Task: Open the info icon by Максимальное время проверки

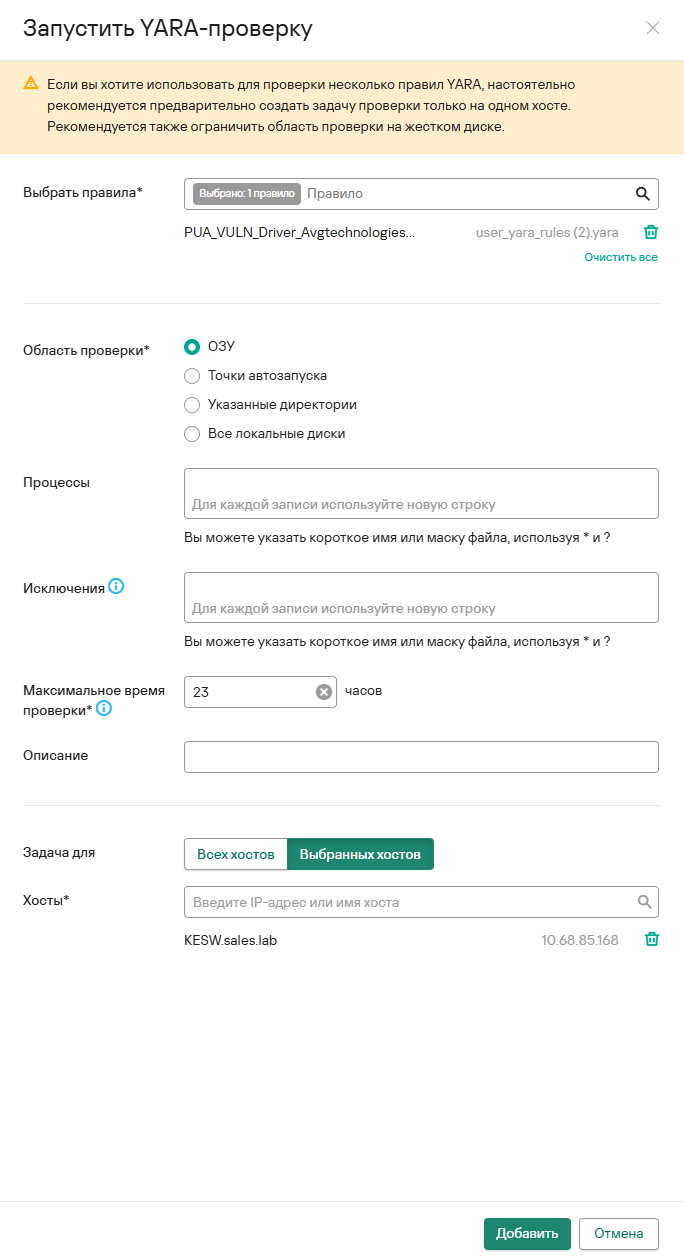Action: point(103,709)
